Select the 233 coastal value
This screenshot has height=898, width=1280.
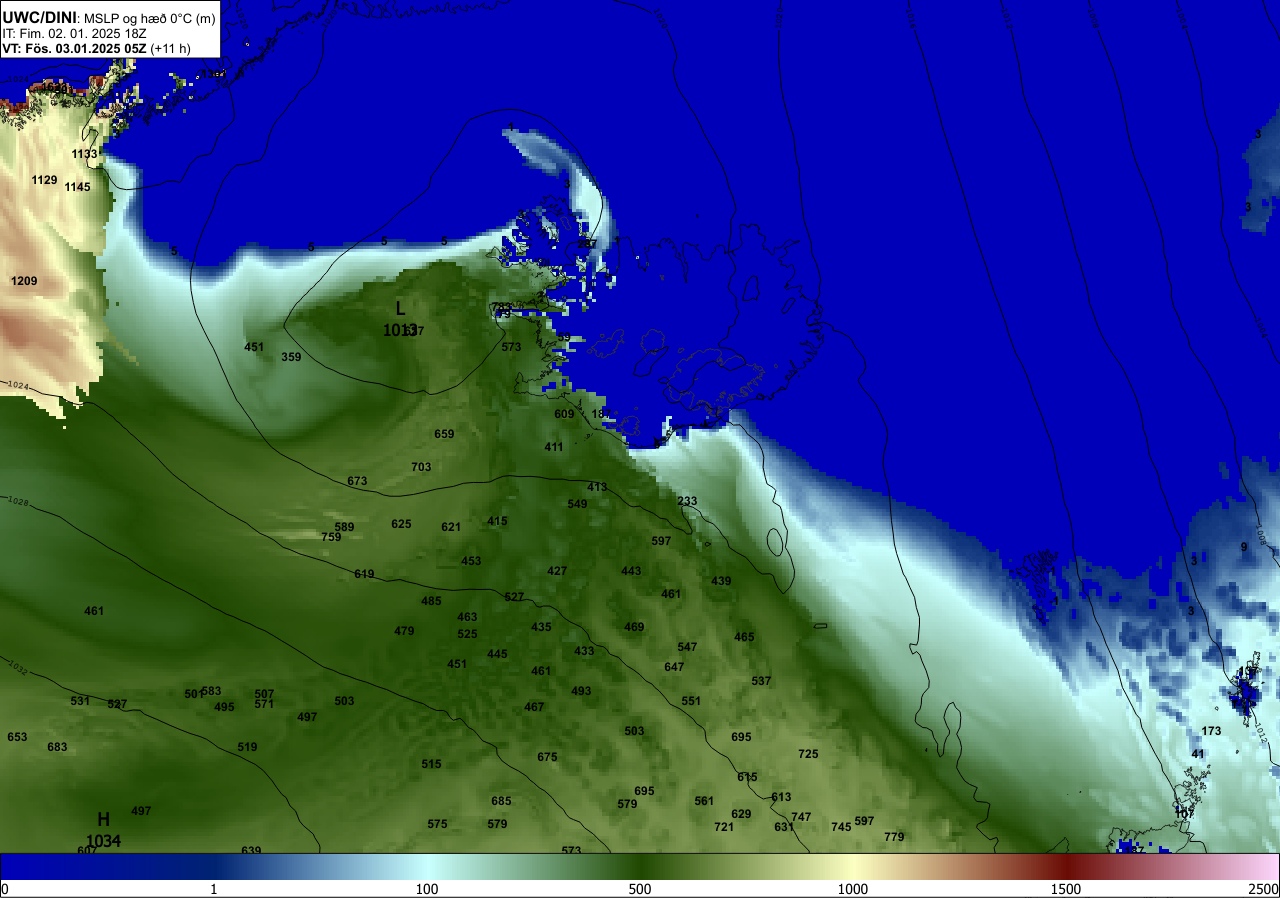pos(687,501)
